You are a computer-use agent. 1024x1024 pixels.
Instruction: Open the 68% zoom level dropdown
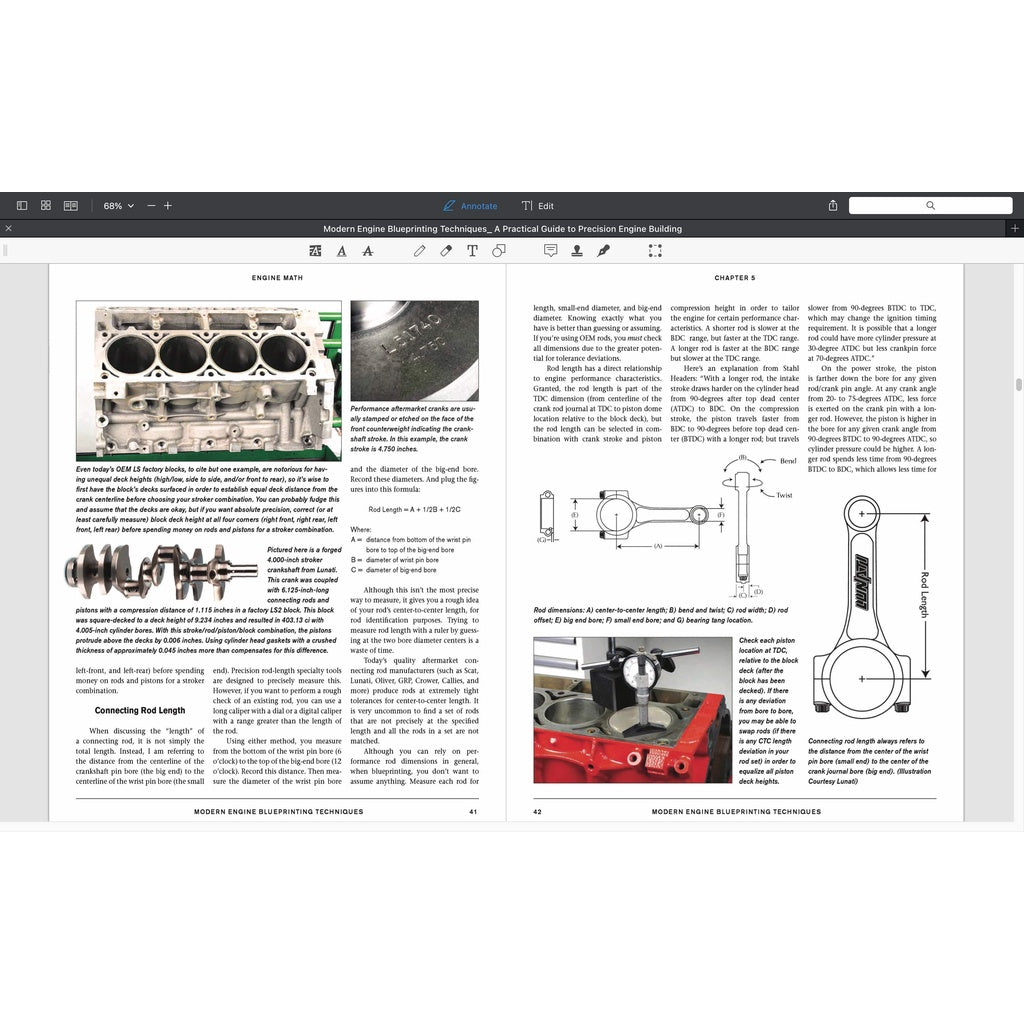point(117,205)
